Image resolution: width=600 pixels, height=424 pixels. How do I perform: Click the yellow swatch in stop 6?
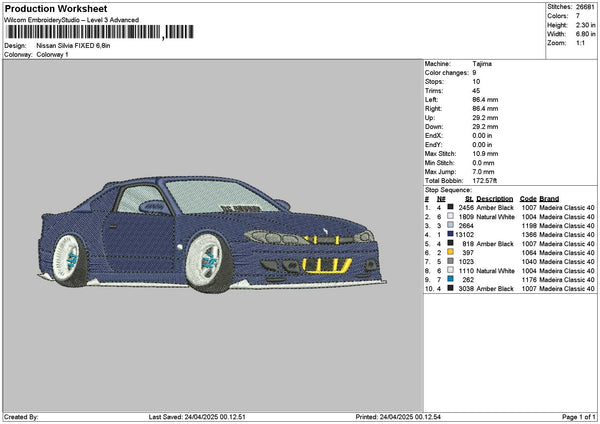tap(450, 253)
